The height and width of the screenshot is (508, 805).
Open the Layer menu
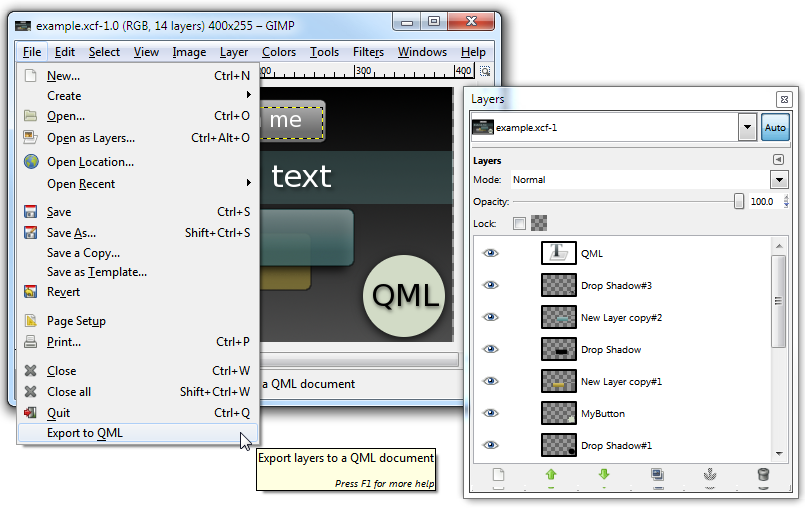234,52
